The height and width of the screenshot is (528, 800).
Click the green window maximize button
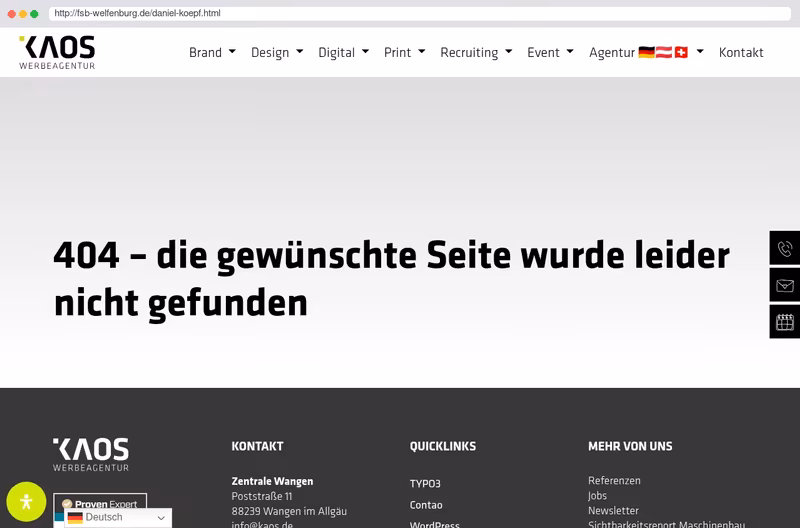(34, 14)
